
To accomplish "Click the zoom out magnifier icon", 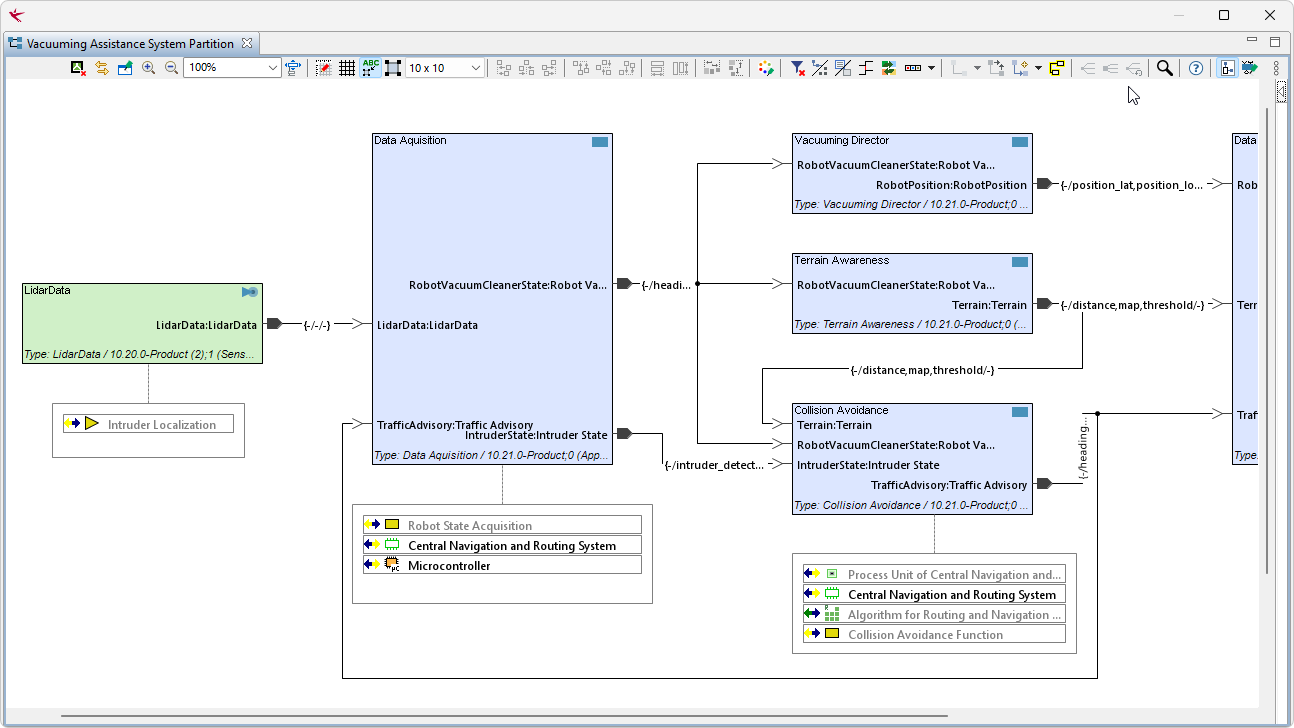I will (171, 68).
